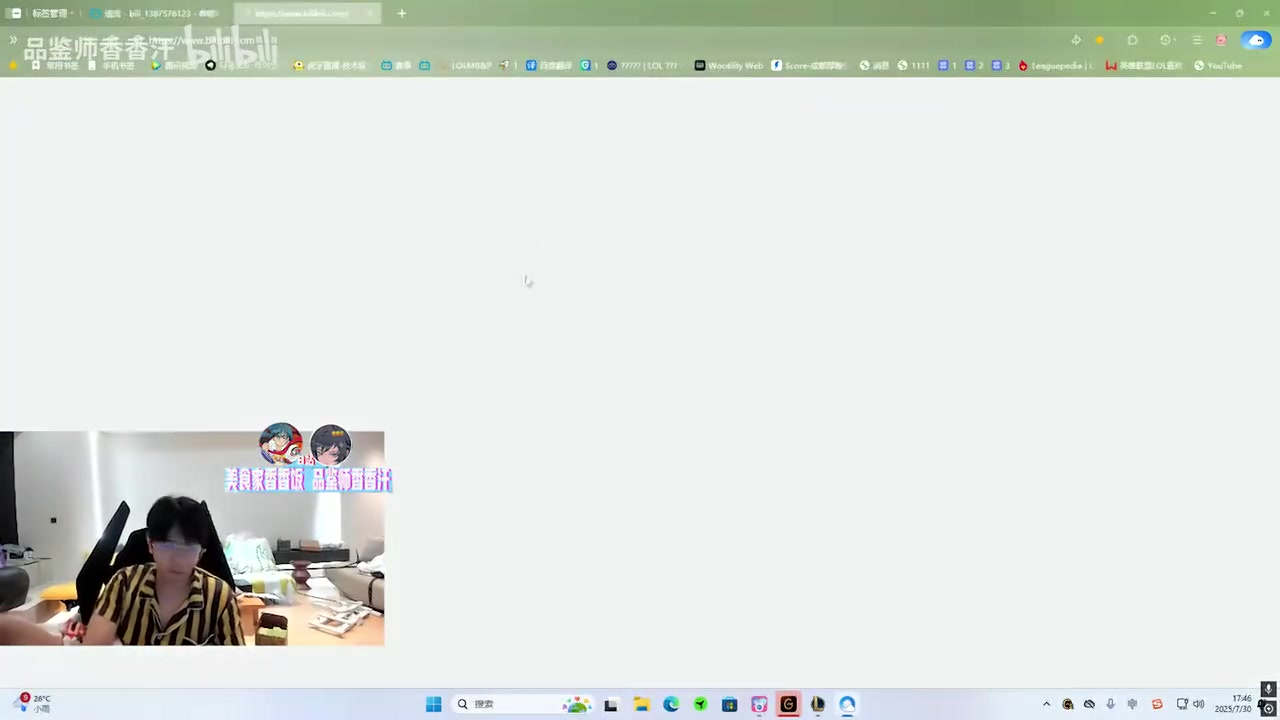Expand the 常用书签 bookmarks folder
The width and height of the screenshot is (1280, 720).
[x=61, y=65]
